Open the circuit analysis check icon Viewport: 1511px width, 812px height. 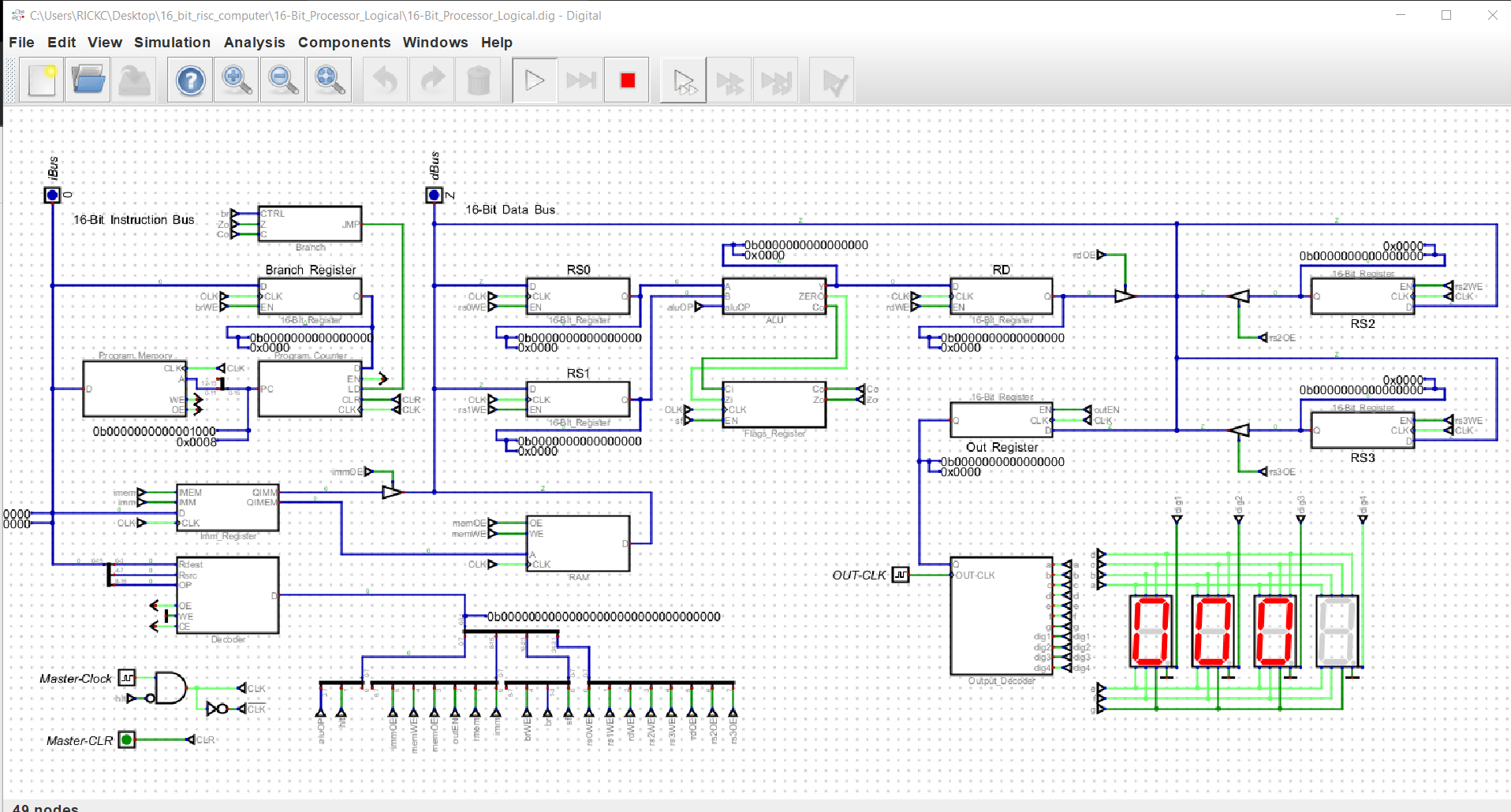tap(831, 80)
